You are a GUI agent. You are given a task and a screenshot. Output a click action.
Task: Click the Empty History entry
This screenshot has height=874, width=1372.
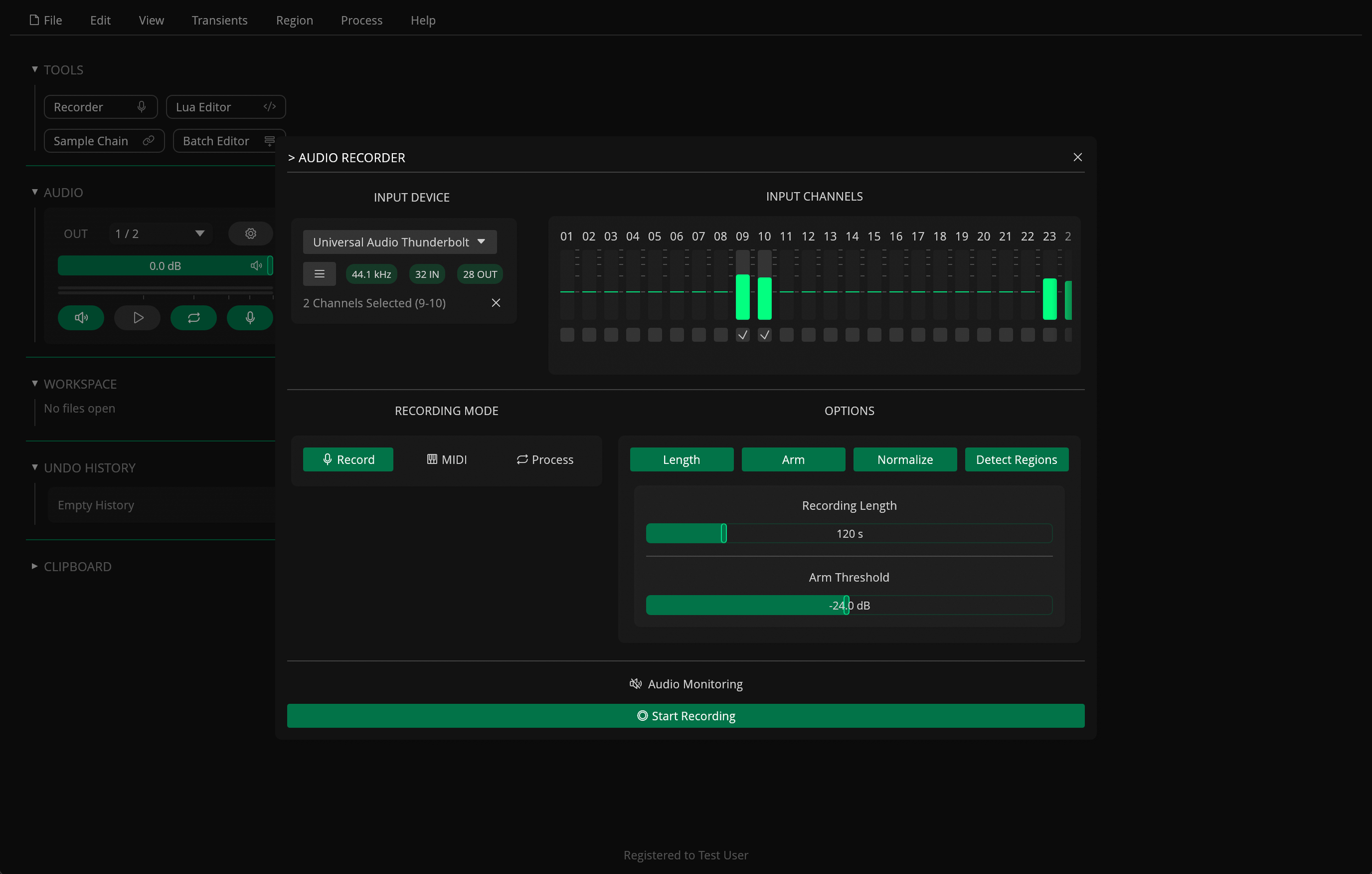(95, 505)
